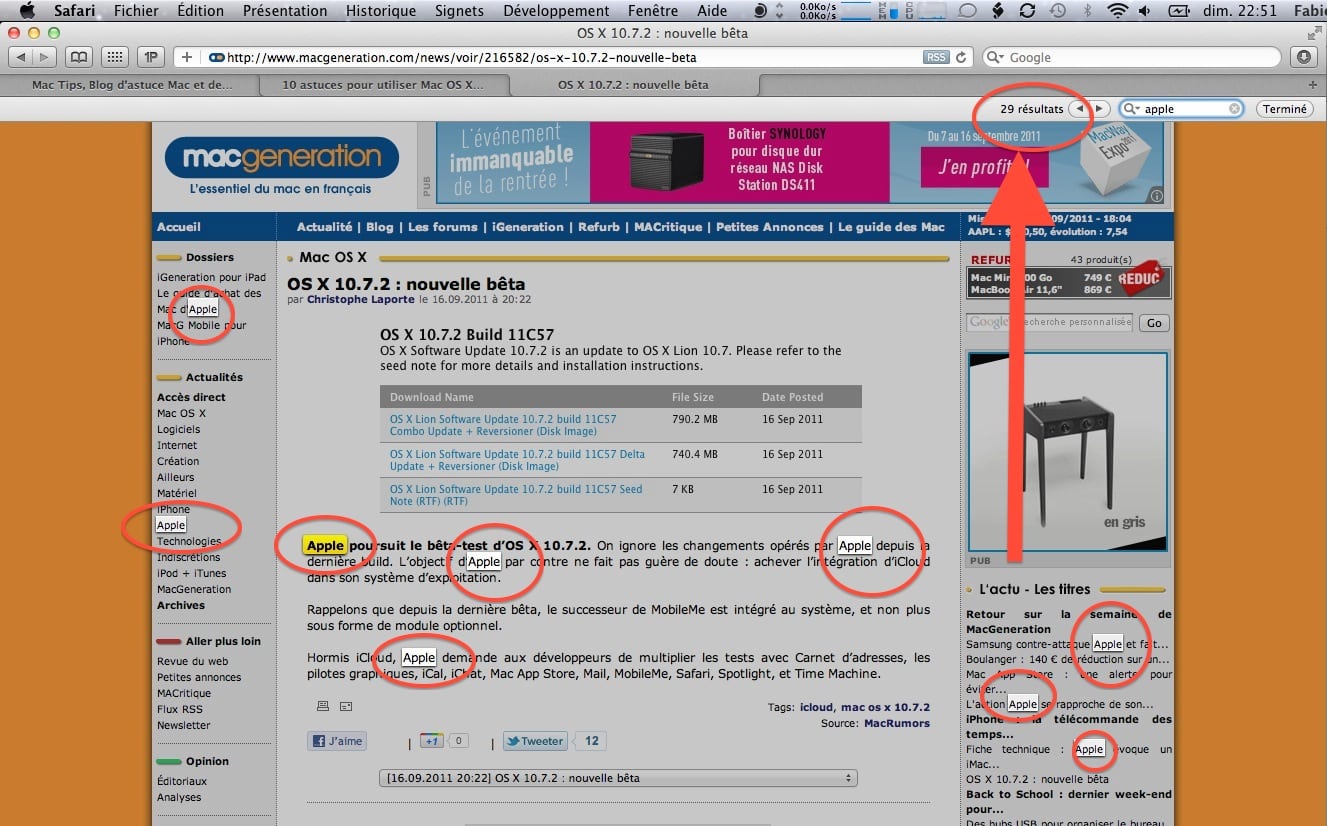Open the Les forums navigation link

pyautogui.click(x=442, y=227)
